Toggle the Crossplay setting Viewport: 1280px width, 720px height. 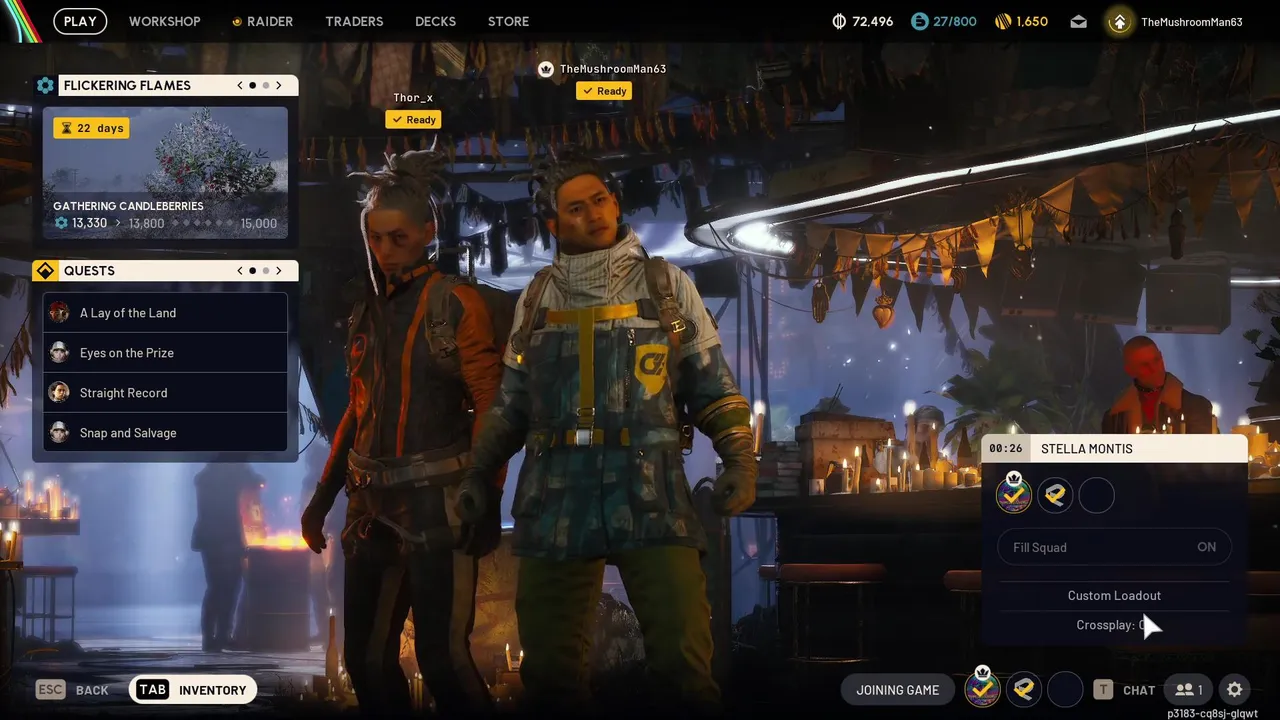(x=1114, y=625)
